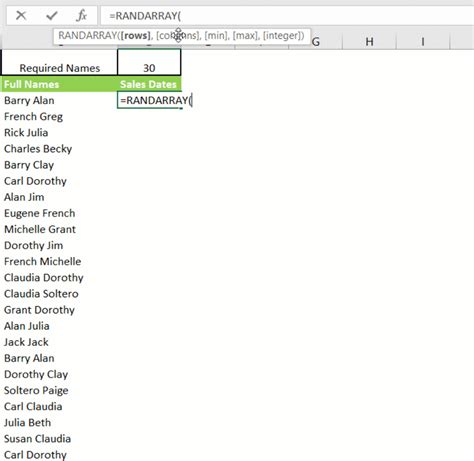Select the [min] argument in tooltip
Image resolution: width=474 pixels, height=461 pixels.
pos(216,35)
